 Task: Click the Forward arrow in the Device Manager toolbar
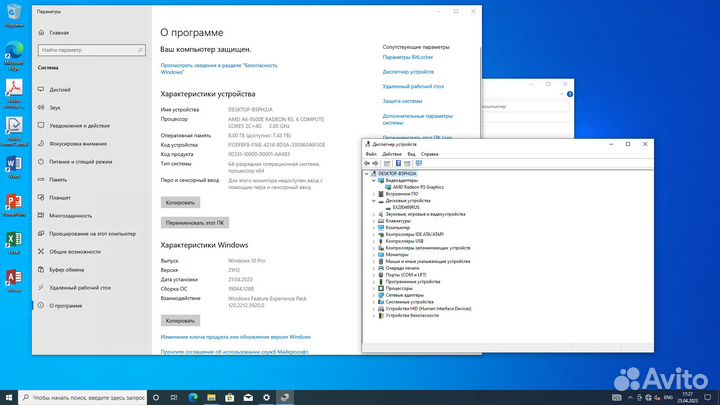[375, 163]
